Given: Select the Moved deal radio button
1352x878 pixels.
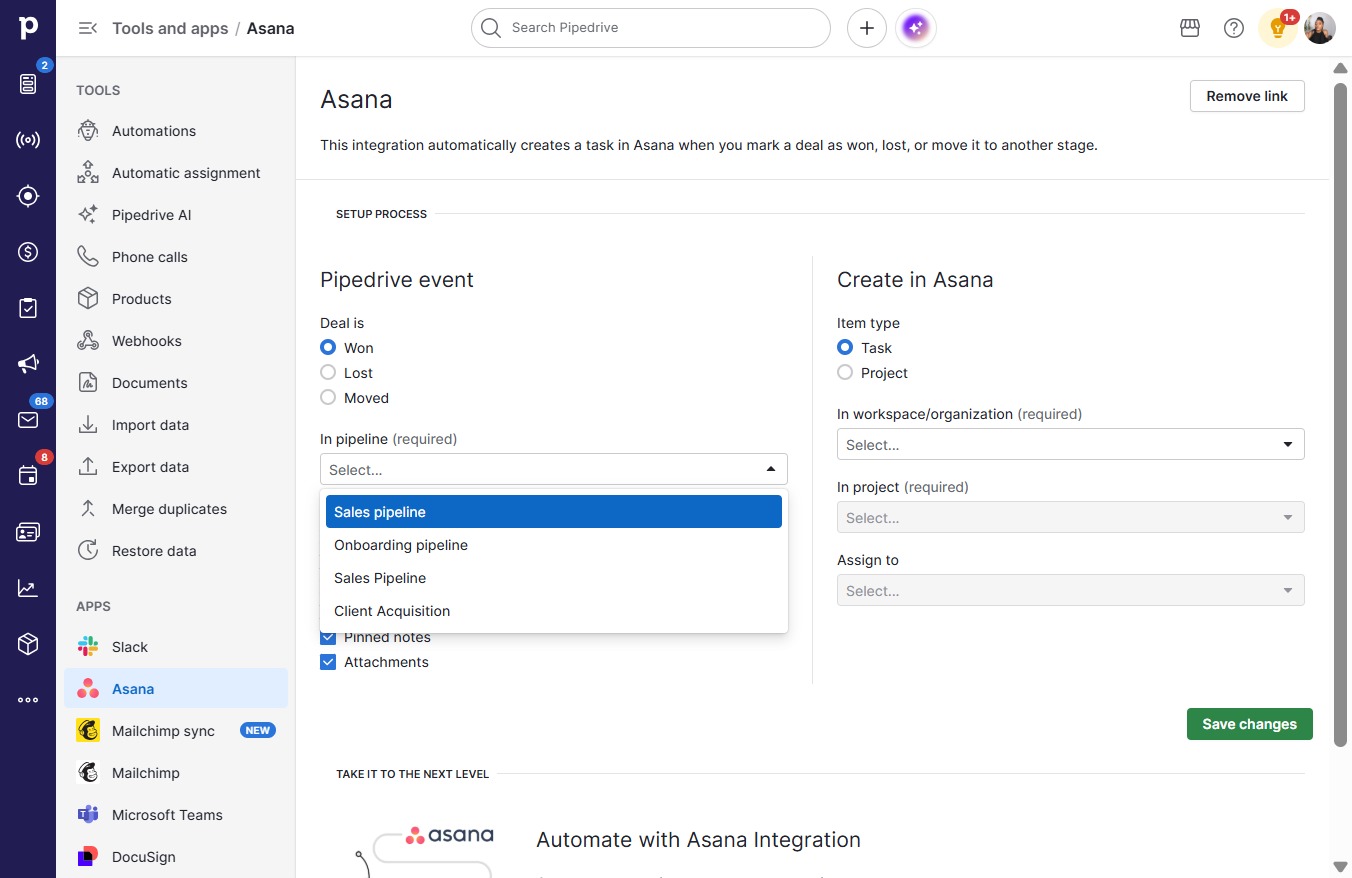Looking at the screenshot, I should 328,398.
